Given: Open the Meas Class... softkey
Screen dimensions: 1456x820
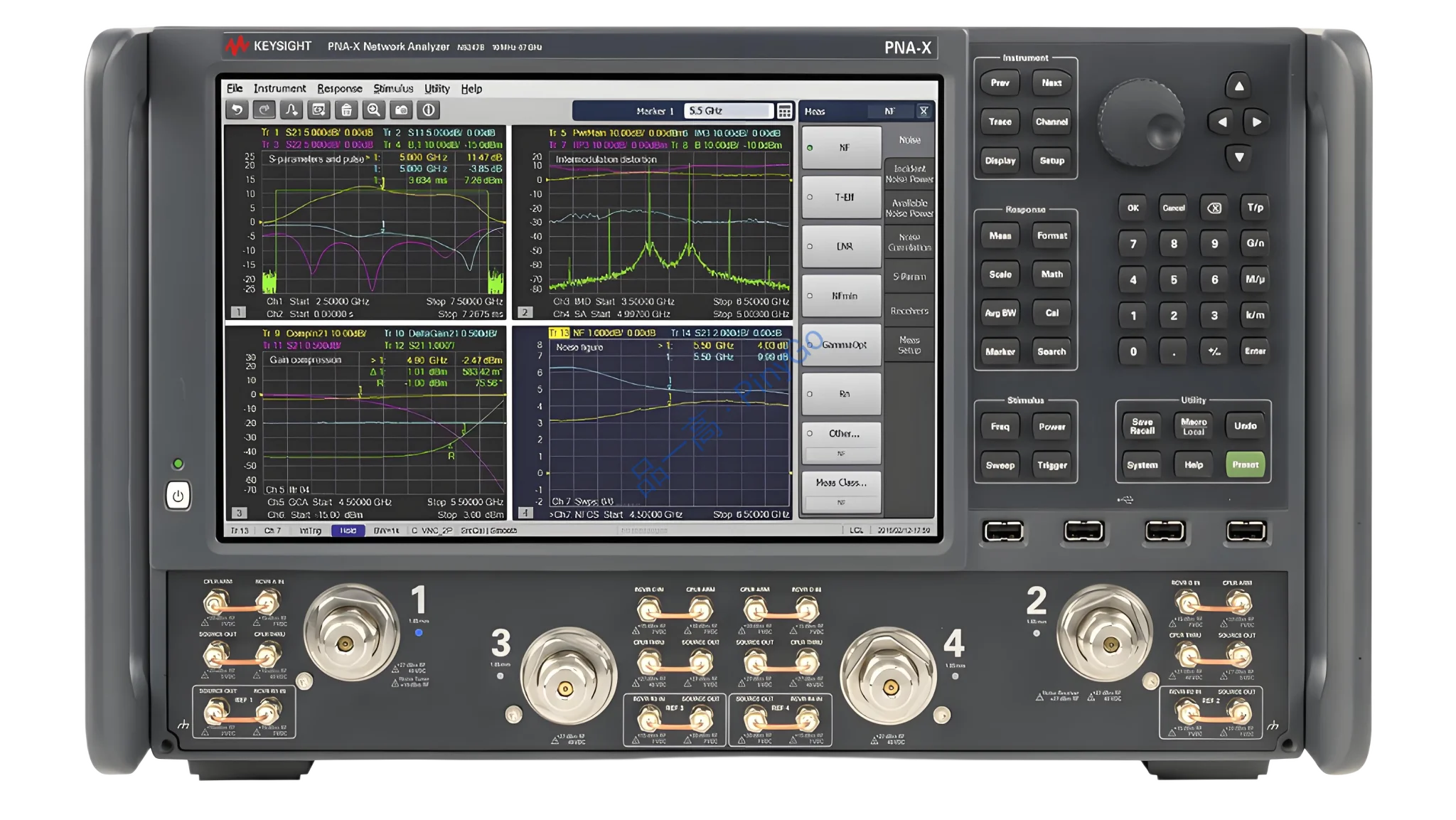Looking at the screenshot, I should pyautogui.click(x=842, y=491).
